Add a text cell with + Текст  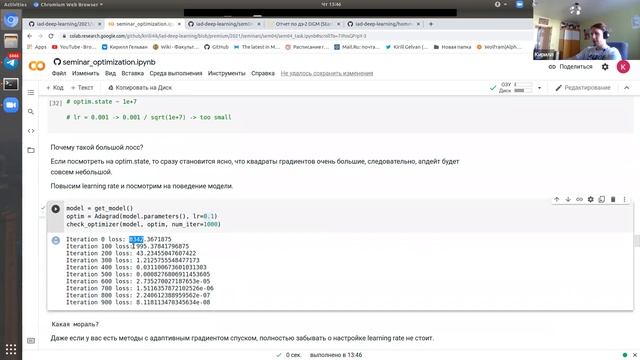point(82,88)
